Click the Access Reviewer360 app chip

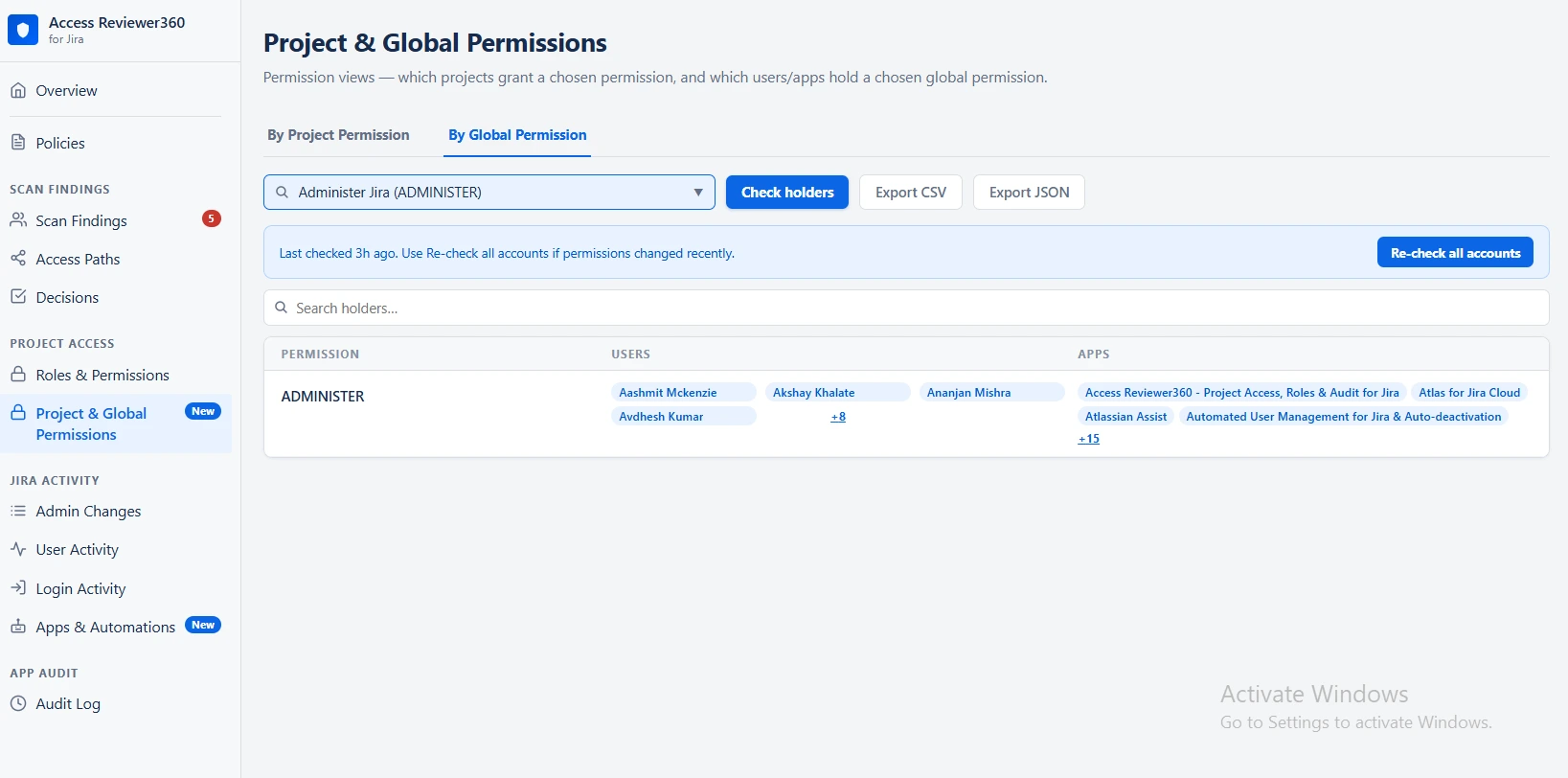tap(1241, 392)
